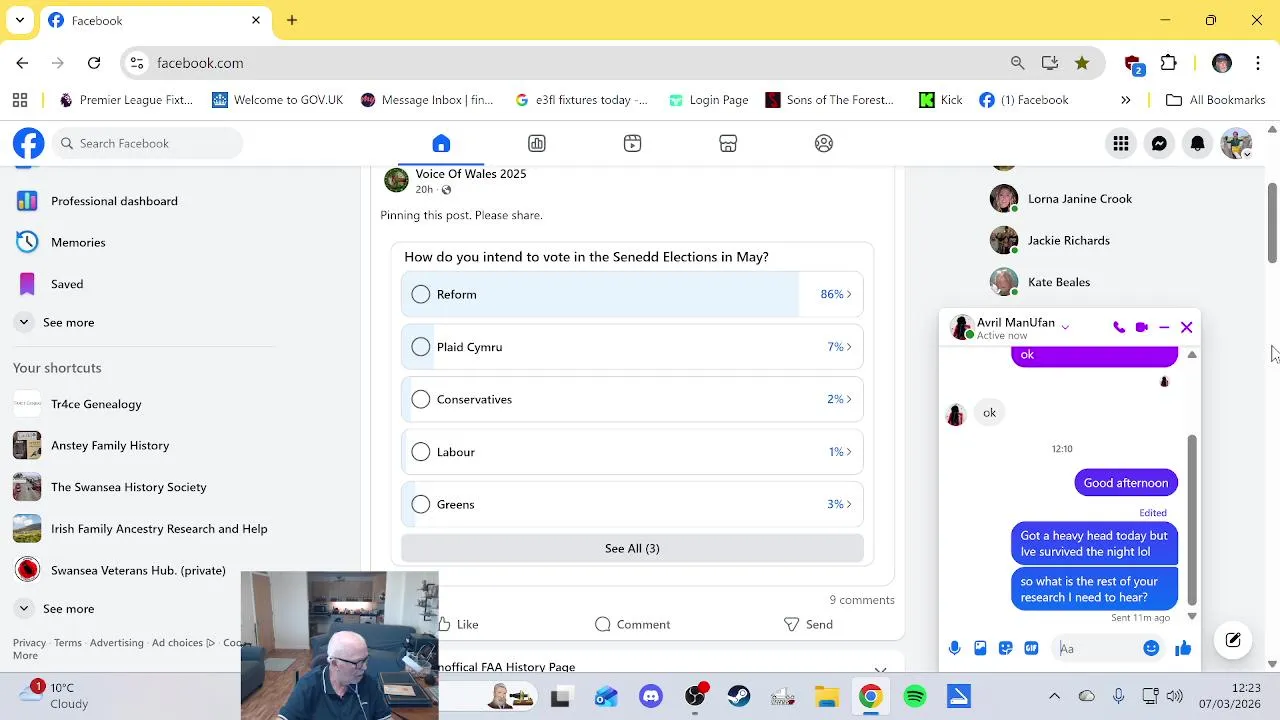Image resolution: width=1280 pixels, height=720 pixels.
Task: Open the Groups tab
Action: [824, 143]
